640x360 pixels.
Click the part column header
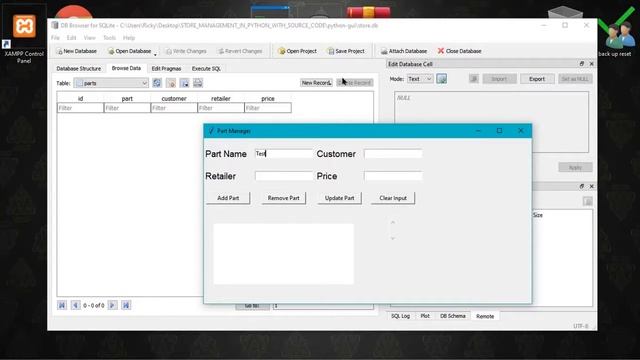[127, 98]
